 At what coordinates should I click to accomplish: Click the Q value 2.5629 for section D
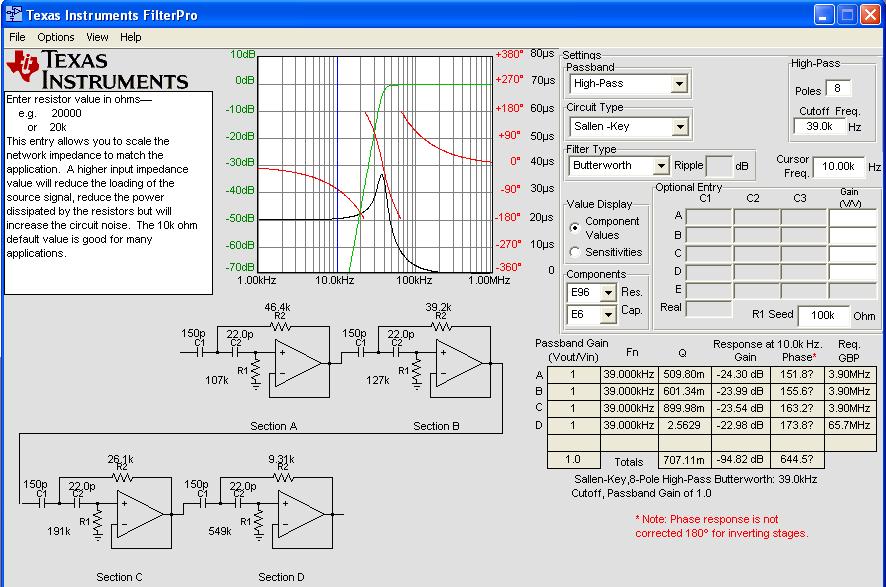tap(684, 425)
